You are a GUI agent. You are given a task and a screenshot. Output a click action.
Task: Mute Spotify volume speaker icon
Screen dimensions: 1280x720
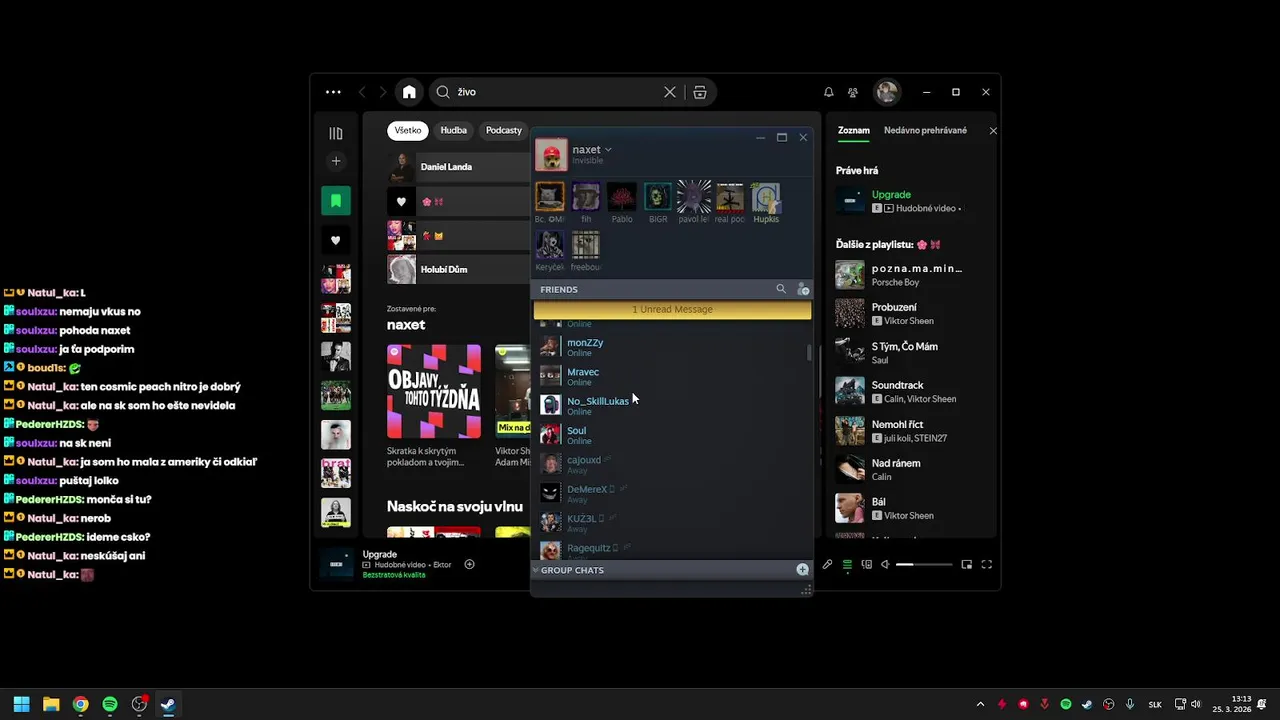pos(886,564)
